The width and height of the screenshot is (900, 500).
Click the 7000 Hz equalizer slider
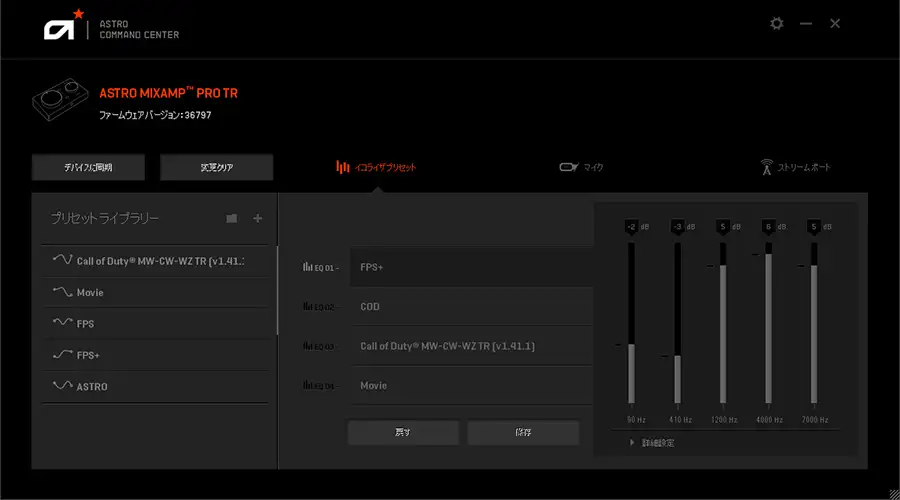pyautogui.click(x=813, y=323)
